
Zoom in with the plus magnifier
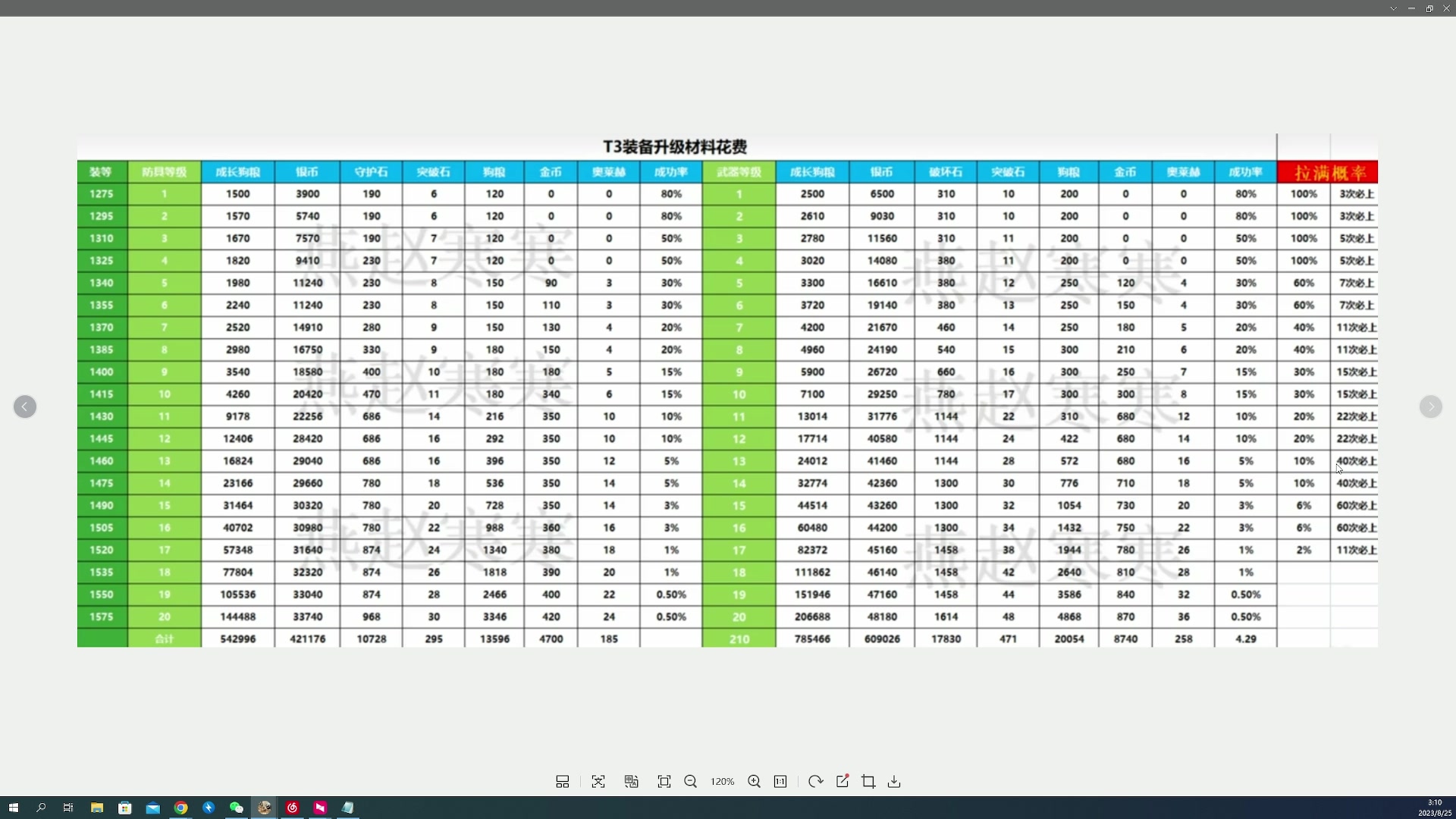click(754, 782)
